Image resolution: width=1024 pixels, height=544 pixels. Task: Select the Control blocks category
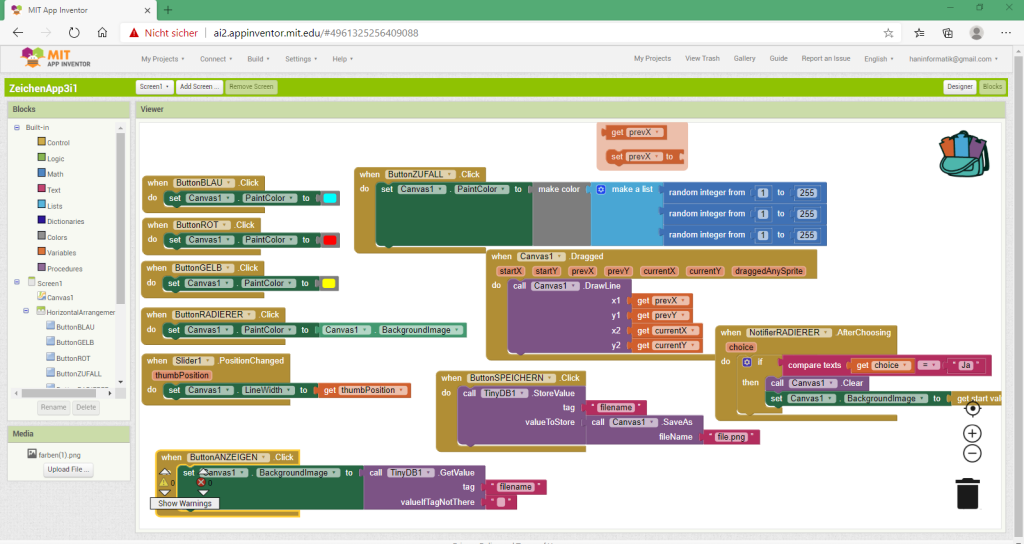point(58,143)
